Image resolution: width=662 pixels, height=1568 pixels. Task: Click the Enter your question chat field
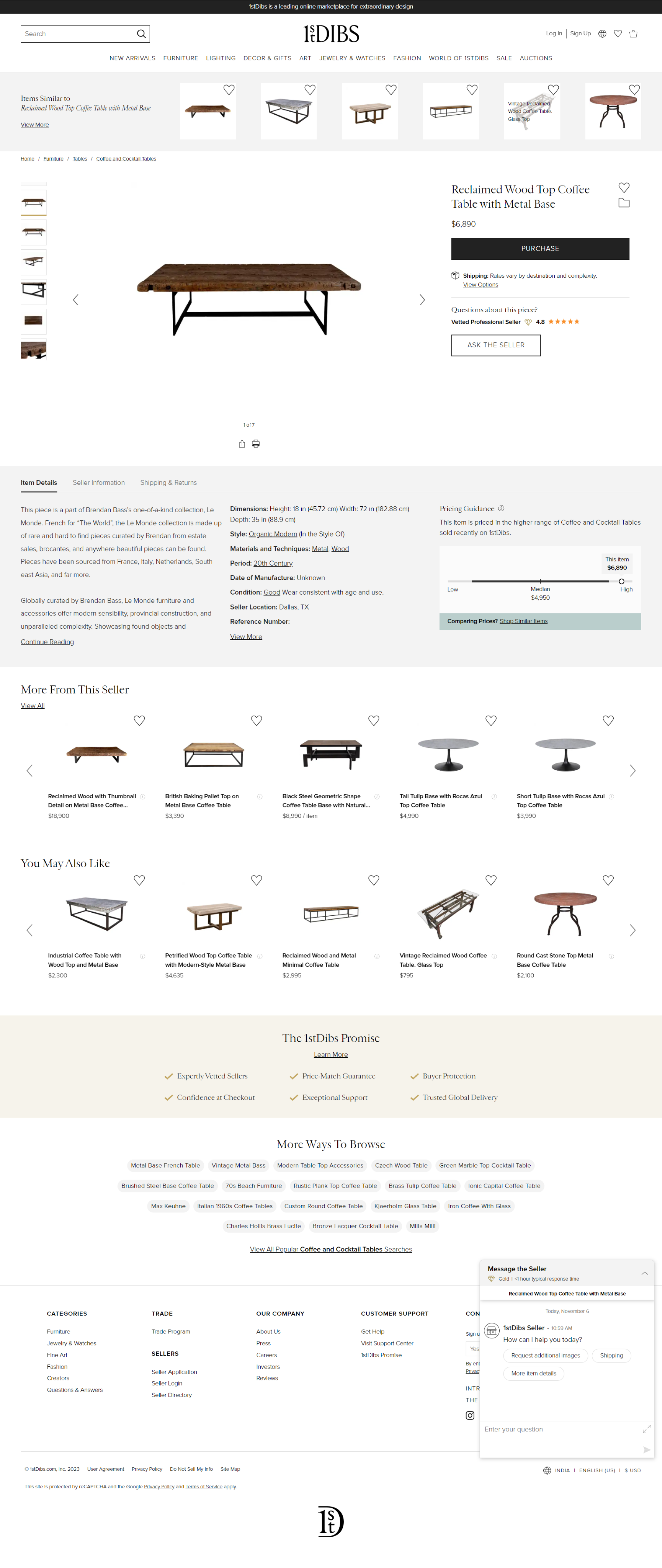560,1429
